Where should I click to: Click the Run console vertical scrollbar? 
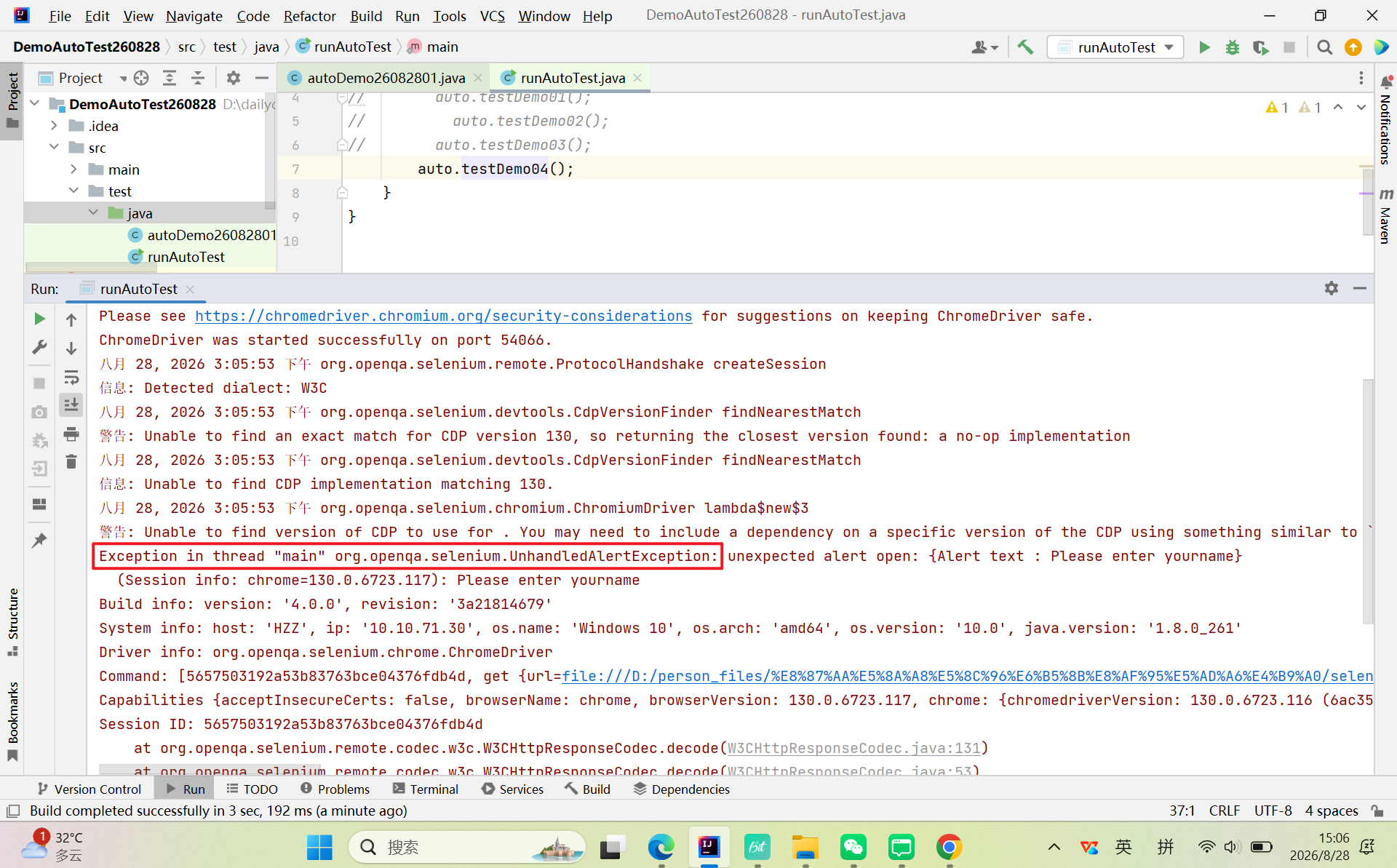coord(1367,502)
